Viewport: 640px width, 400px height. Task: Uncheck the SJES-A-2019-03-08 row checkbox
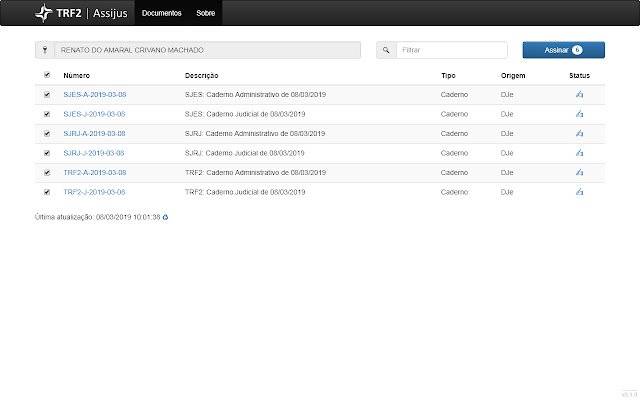[47, 95]
